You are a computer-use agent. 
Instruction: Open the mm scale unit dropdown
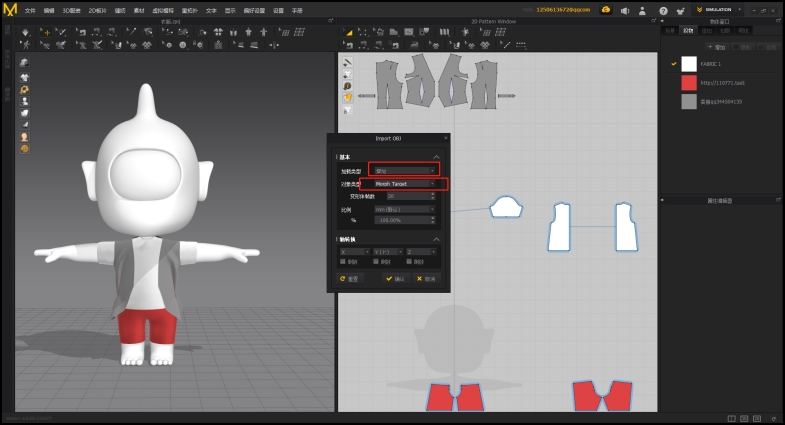(x=404, y=209)
